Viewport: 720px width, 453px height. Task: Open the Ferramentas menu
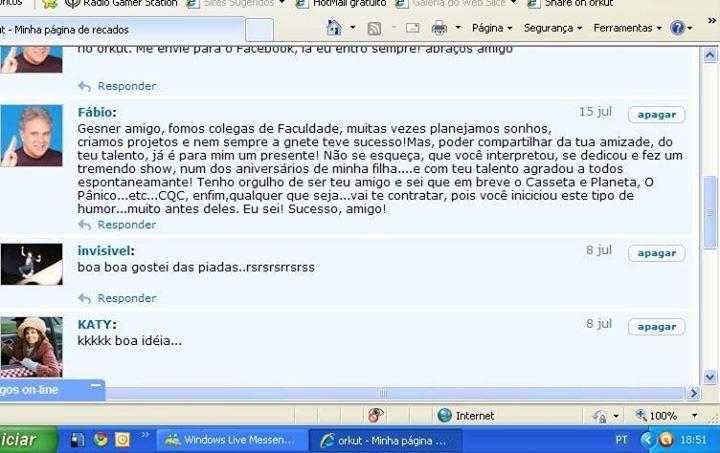click(627, 28)
